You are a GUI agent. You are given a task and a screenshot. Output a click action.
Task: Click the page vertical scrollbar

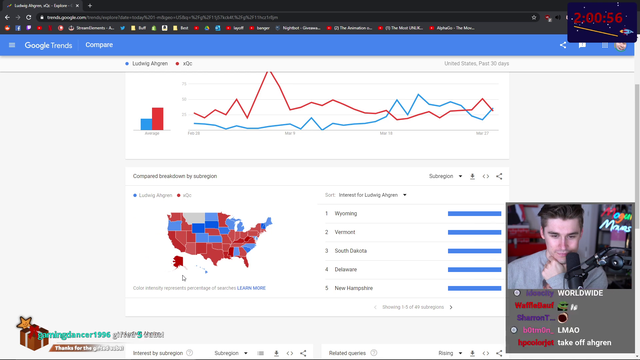point(637,155)
